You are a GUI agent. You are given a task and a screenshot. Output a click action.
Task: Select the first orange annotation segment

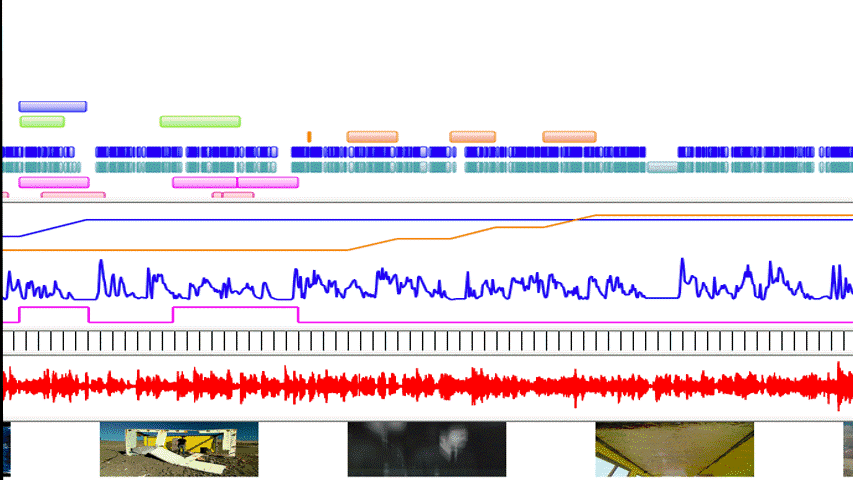pyautogui.click(x=372, y=136)
